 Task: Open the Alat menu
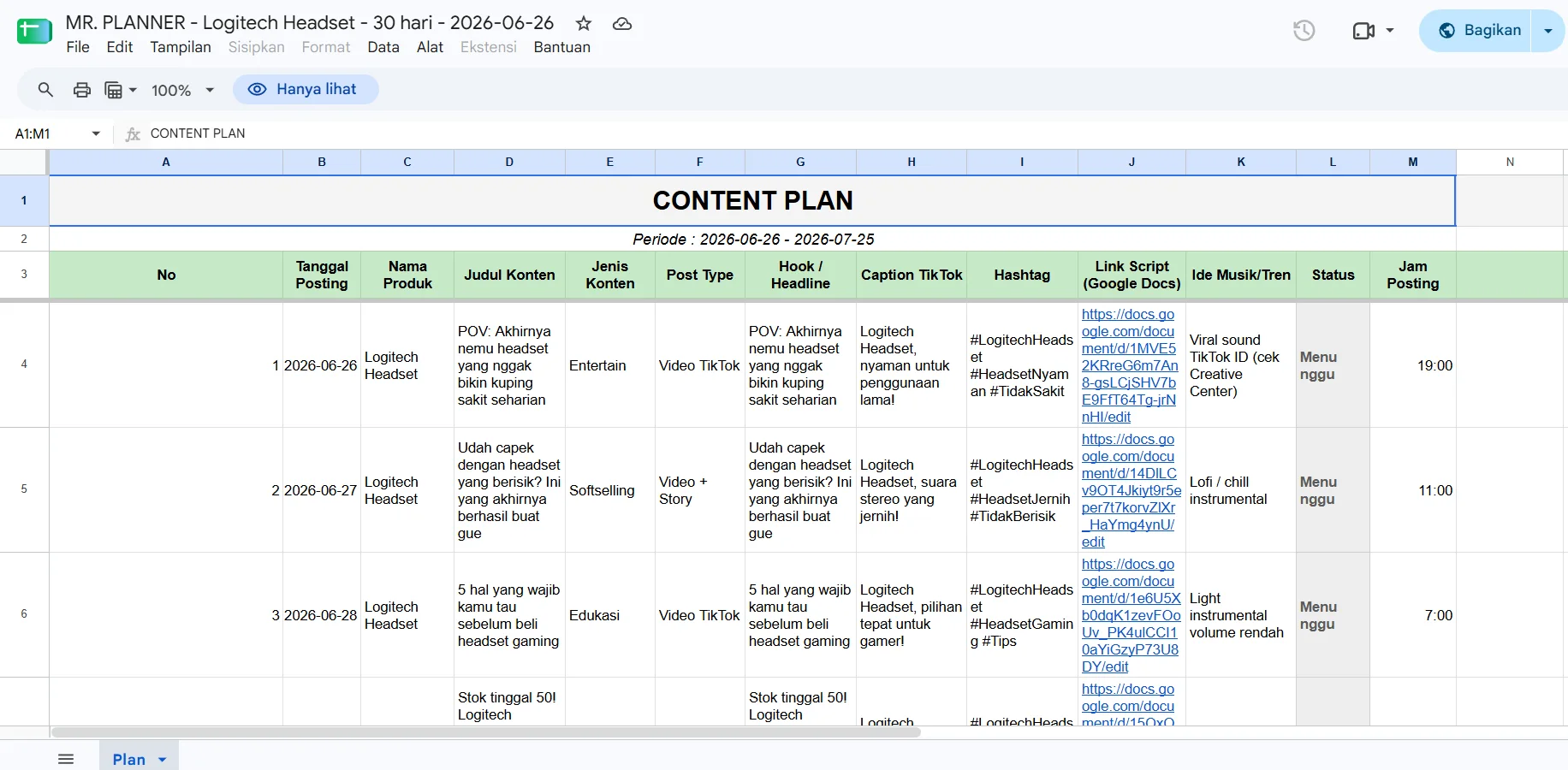pyautogui.click(x=430, y=47)
